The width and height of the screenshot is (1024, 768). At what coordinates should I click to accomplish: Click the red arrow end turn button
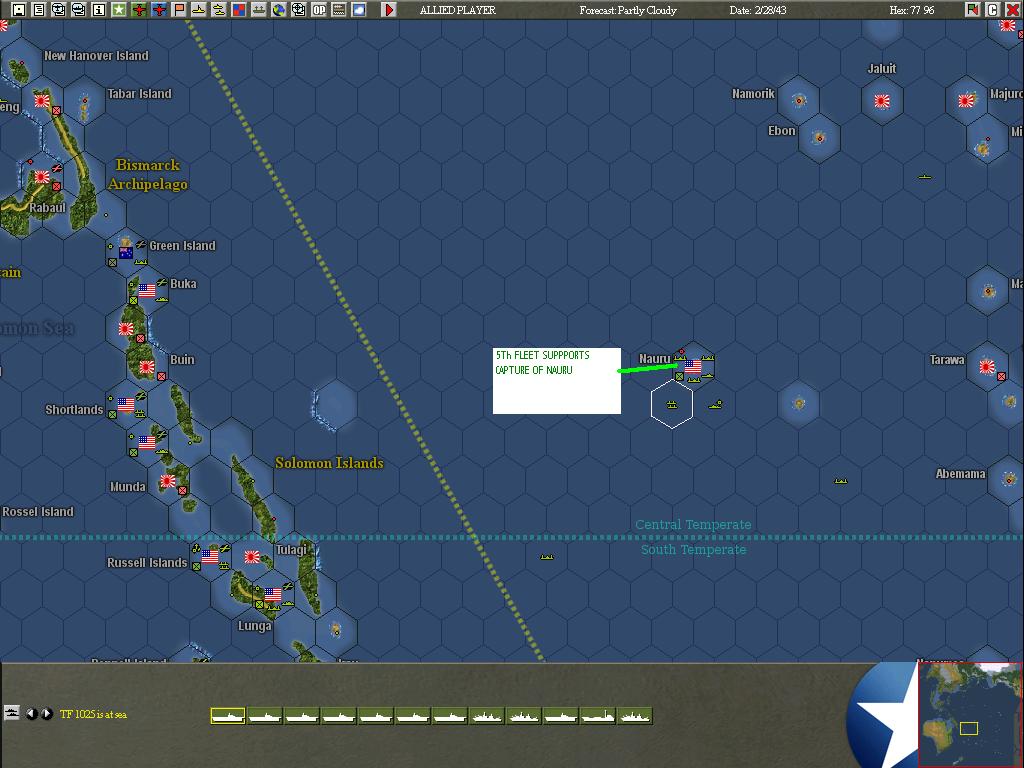point(389,10)
